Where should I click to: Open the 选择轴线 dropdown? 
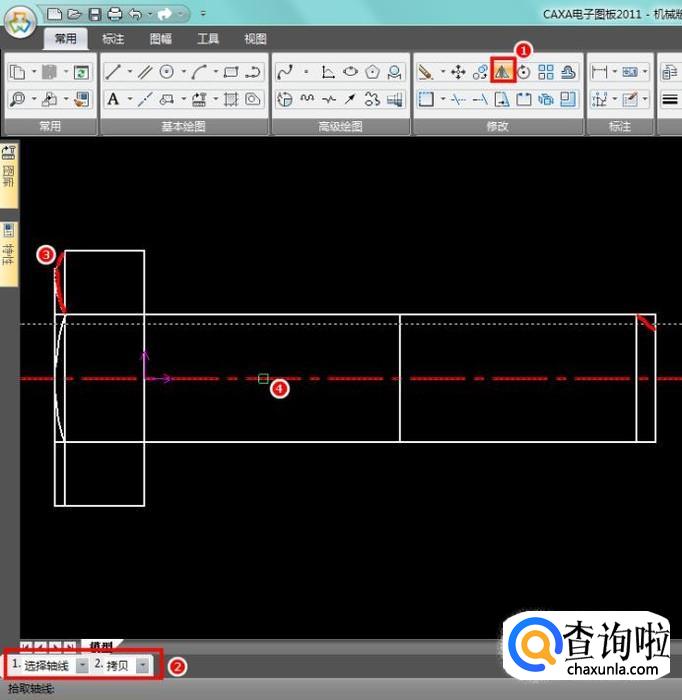82,665
